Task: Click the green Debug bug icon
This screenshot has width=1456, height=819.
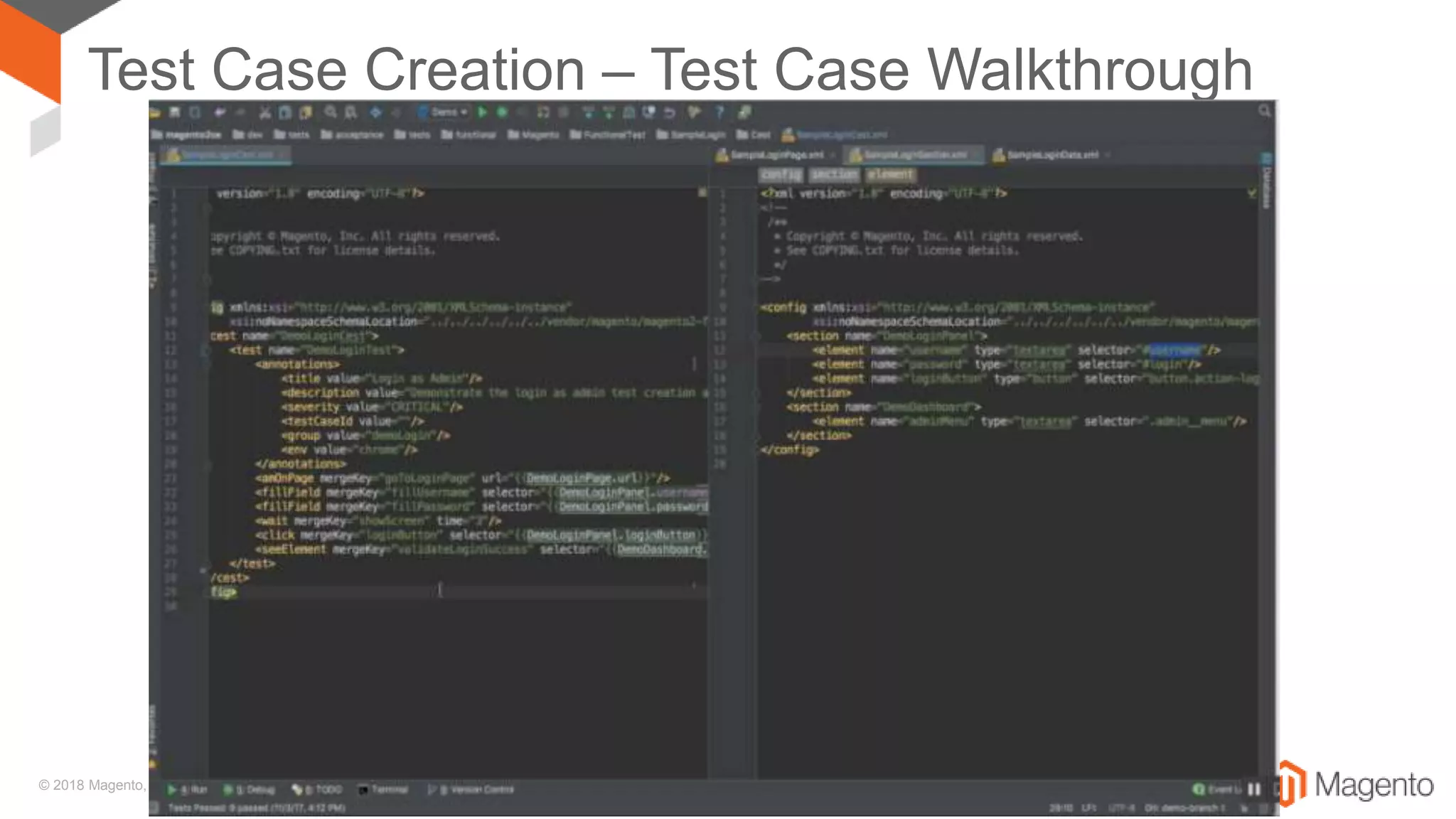Action: click(502, 112)
